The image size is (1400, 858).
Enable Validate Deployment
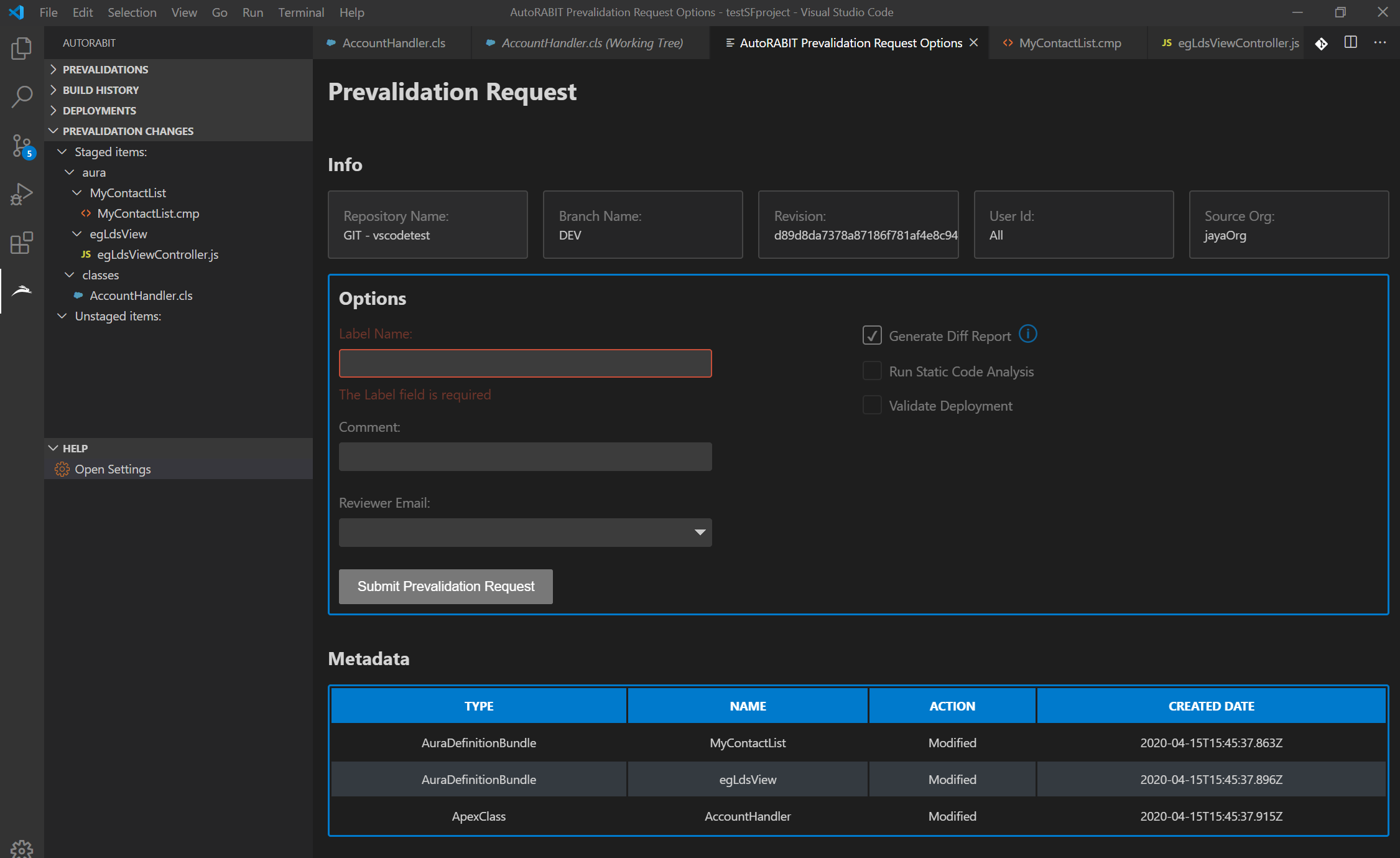pyautogui.click(x=872, y=405)
